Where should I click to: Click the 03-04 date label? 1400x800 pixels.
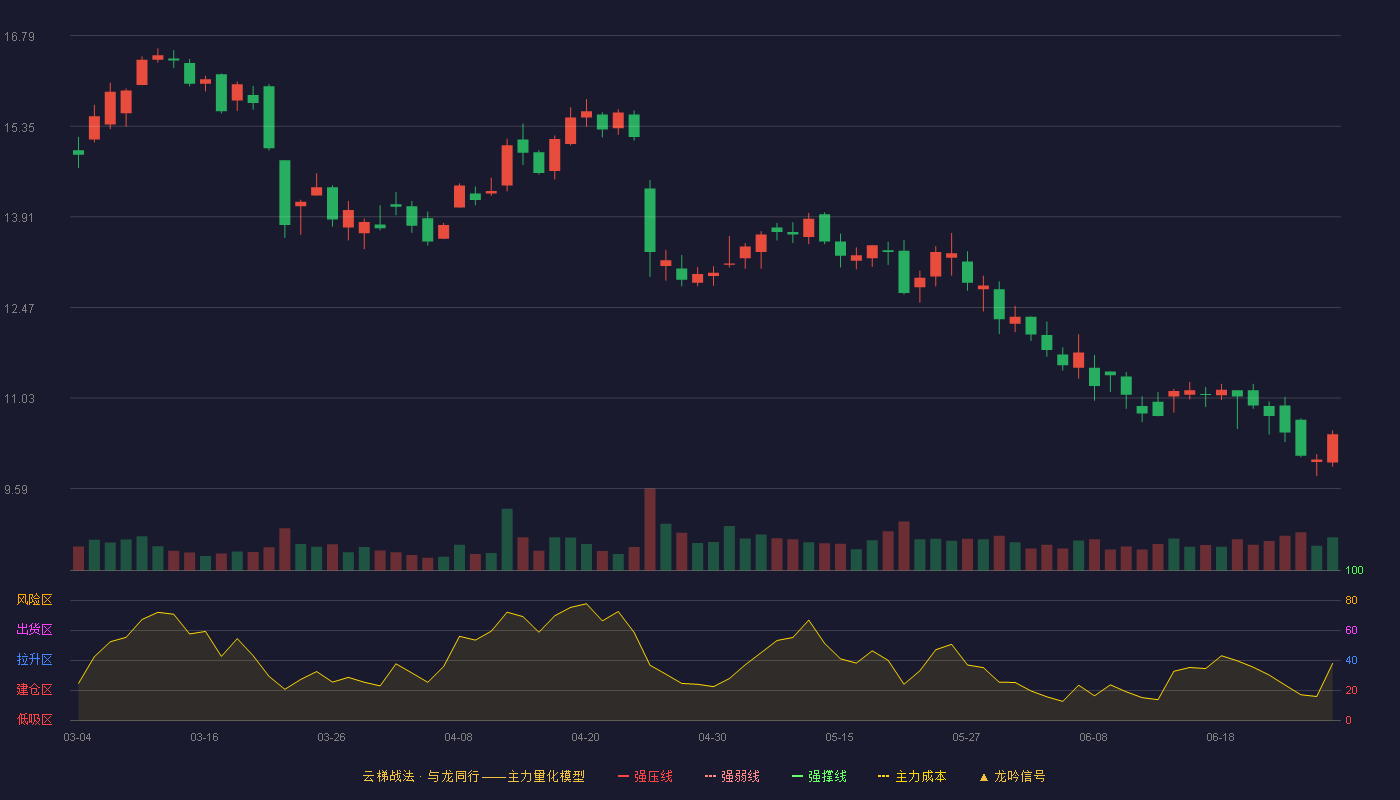click(77, 737)
